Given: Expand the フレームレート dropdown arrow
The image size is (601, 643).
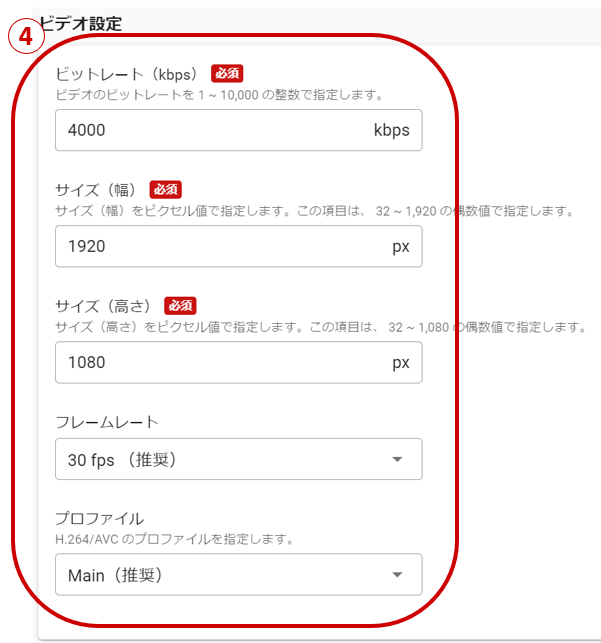Looking at the screenshot, I should [x=397, y=459].
